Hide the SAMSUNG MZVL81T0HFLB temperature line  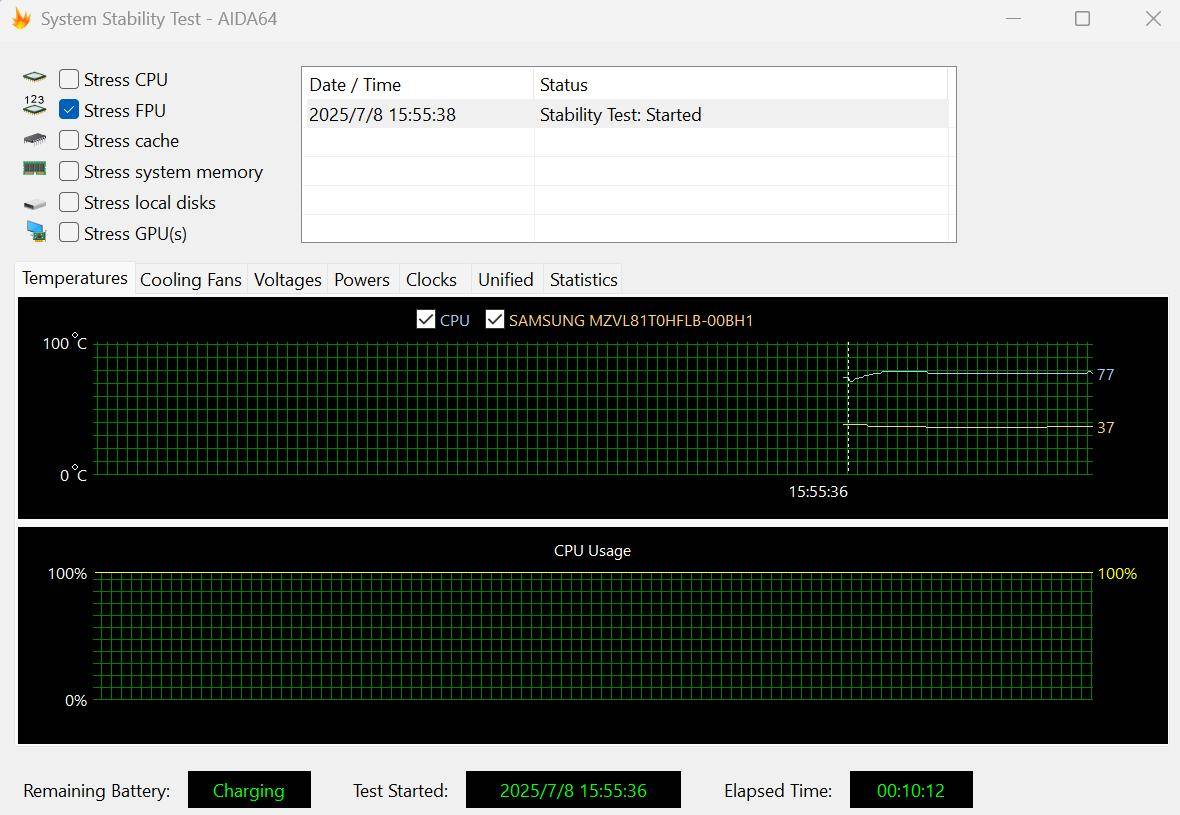pyautogui.click(x=494, y=320)
